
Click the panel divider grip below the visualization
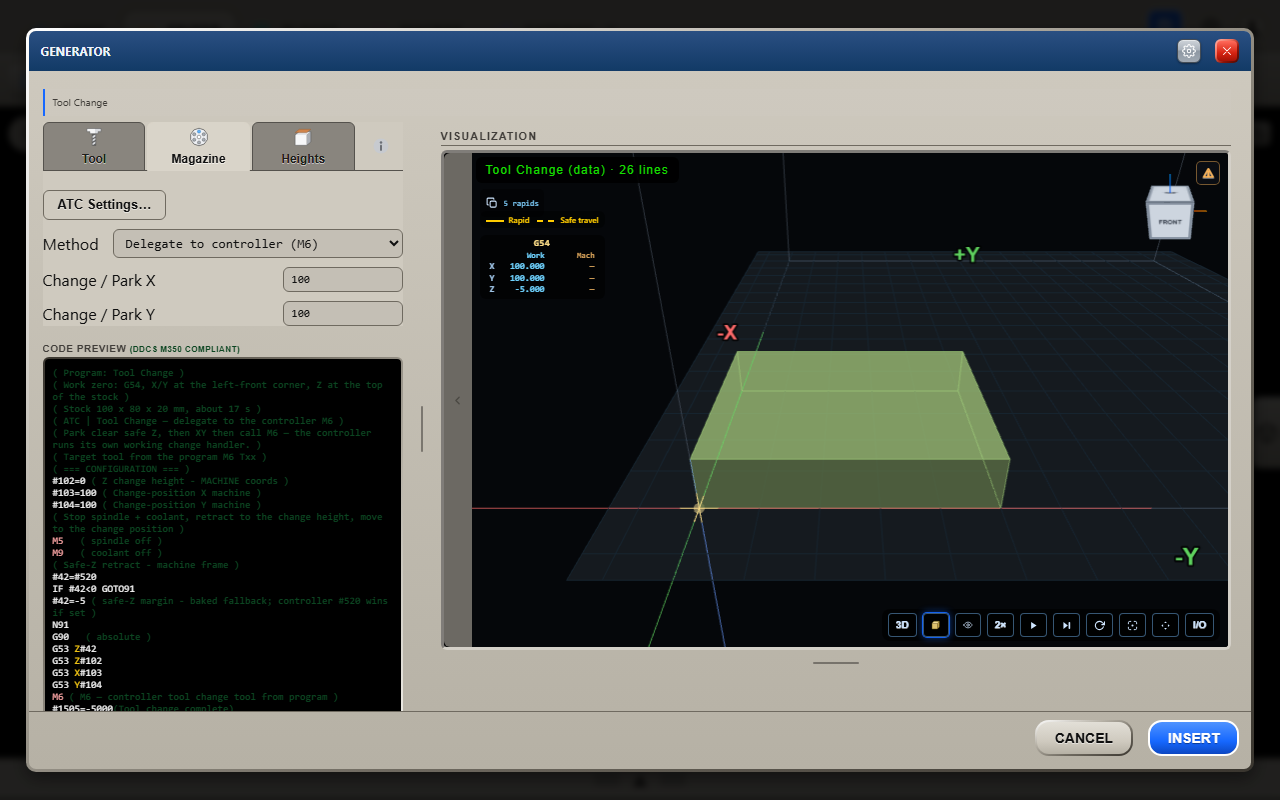836,662
